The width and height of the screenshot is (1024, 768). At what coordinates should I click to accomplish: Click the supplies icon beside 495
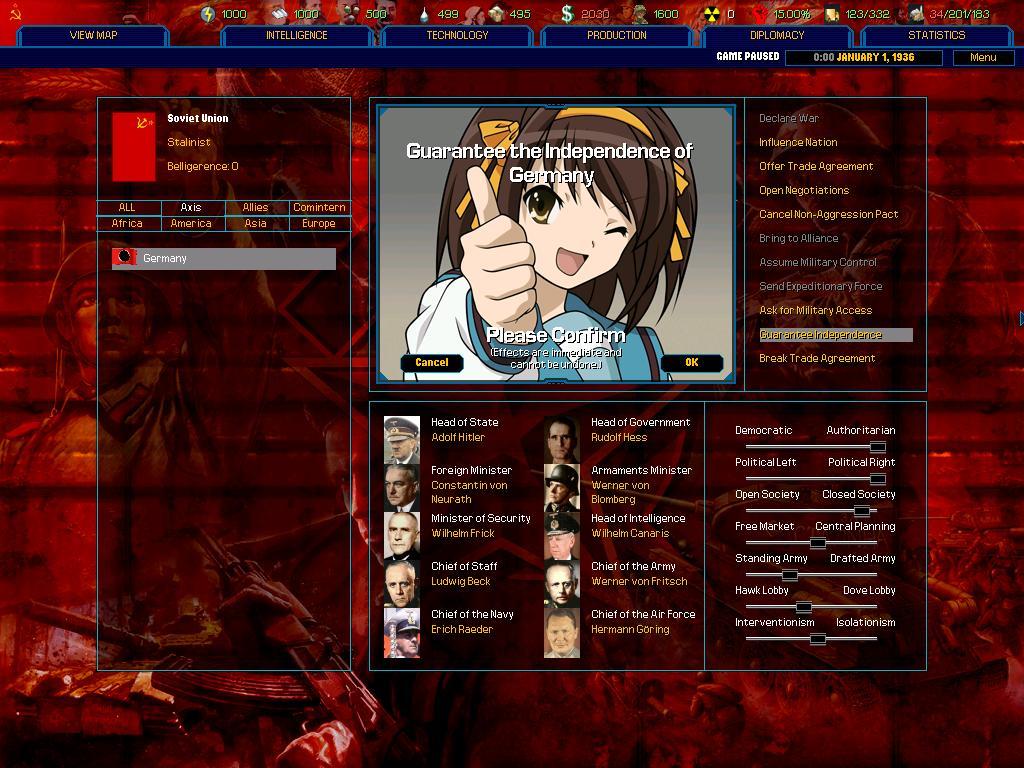[x=496, y=14]
